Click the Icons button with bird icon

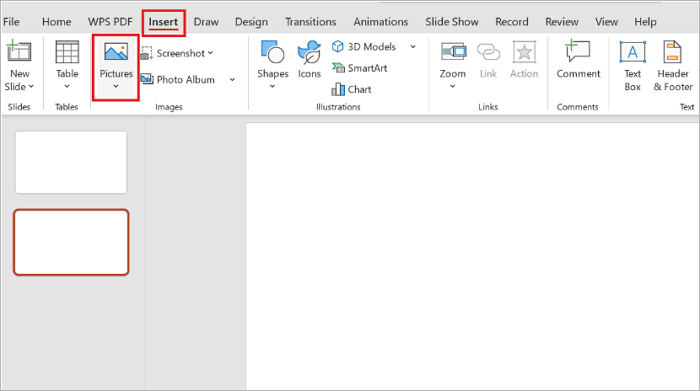click(x=309, y=59)
